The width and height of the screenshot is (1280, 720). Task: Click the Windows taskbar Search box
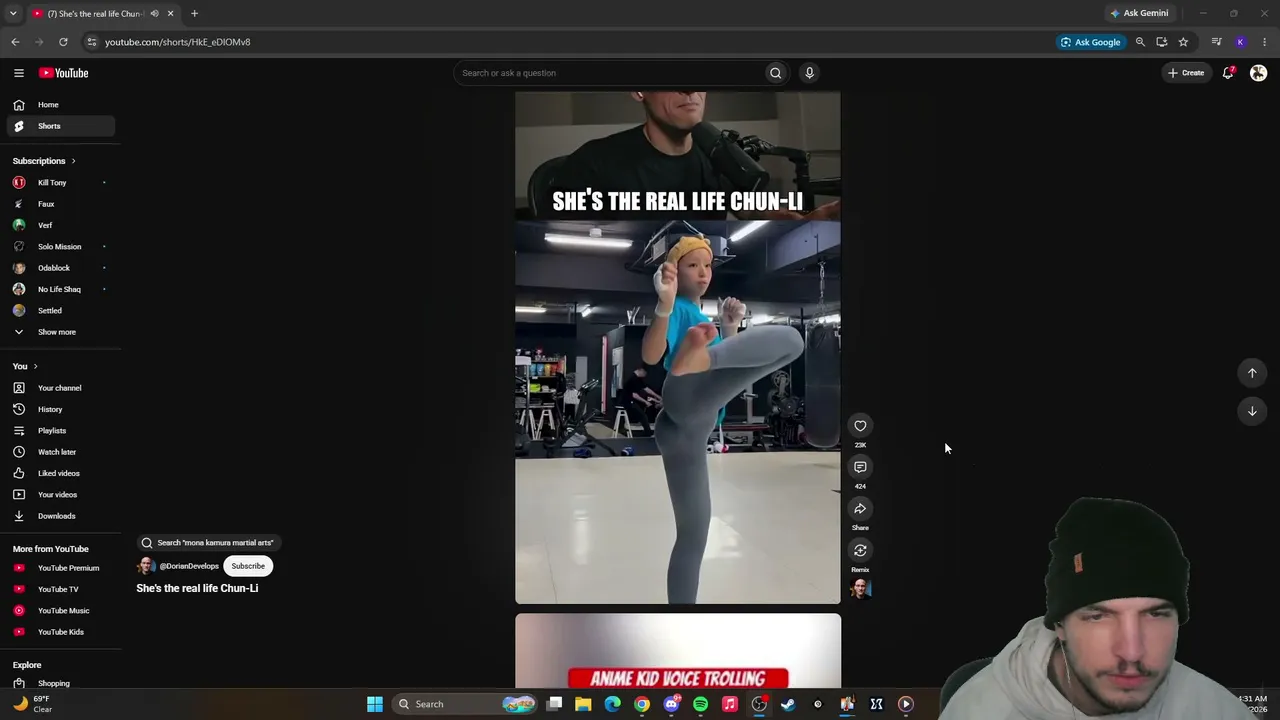(x=466, y=704)
